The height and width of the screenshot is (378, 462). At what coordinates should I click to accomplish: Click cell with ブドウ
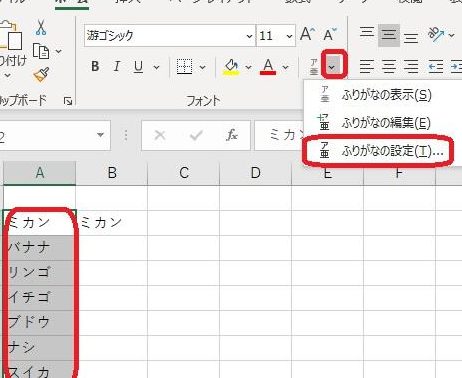pos(40,323)
